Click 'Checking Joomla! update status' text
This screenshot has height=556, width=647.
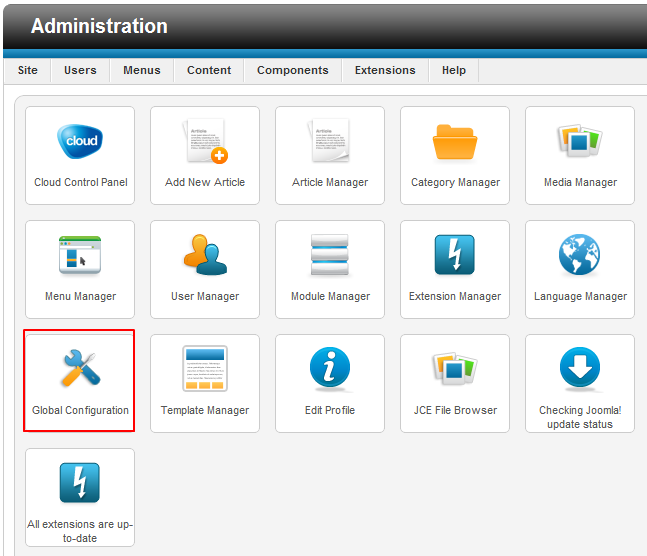coord(580,417)
